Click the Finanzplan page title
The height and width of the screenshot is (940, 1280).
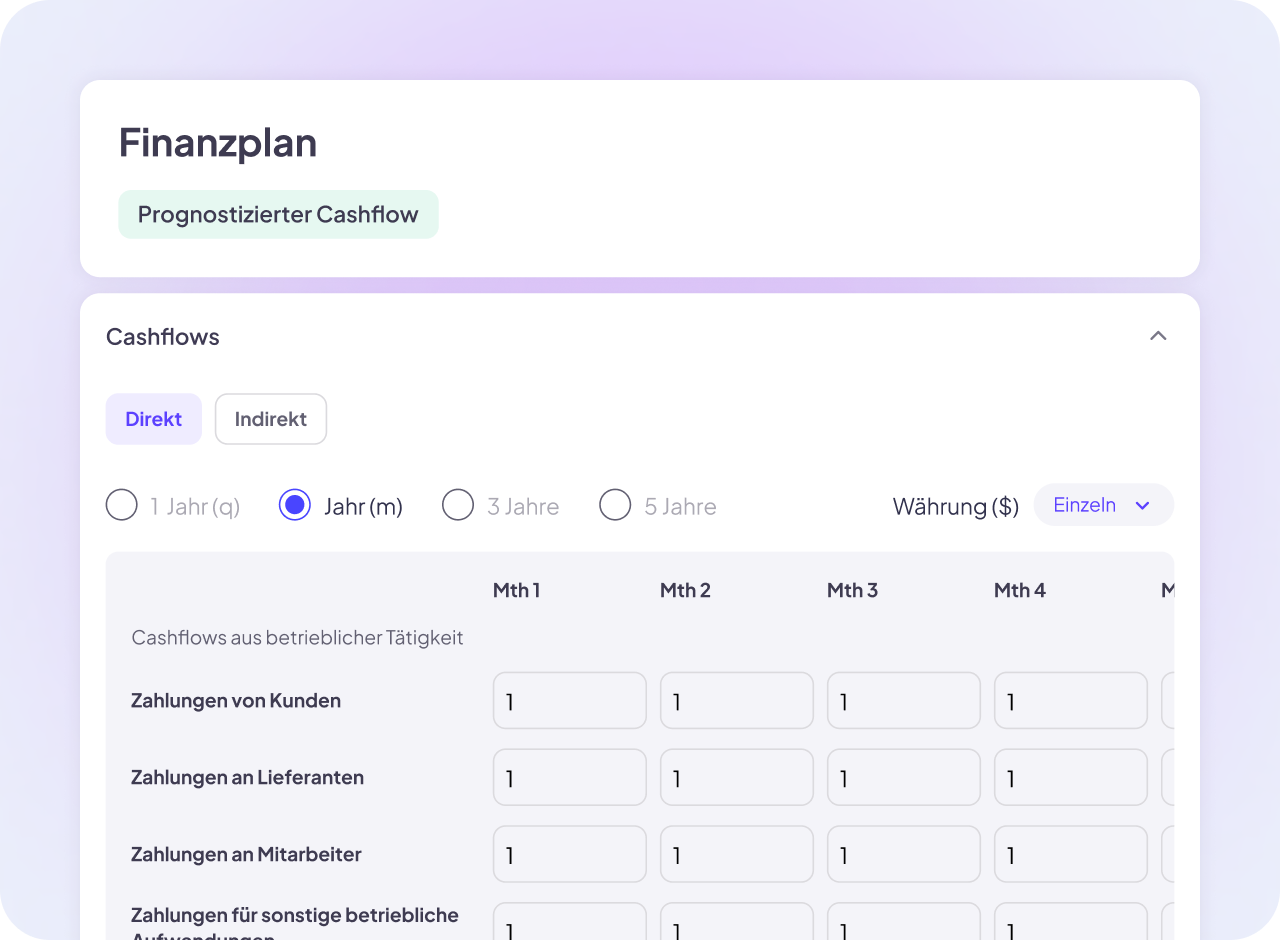tap(218, 142)
